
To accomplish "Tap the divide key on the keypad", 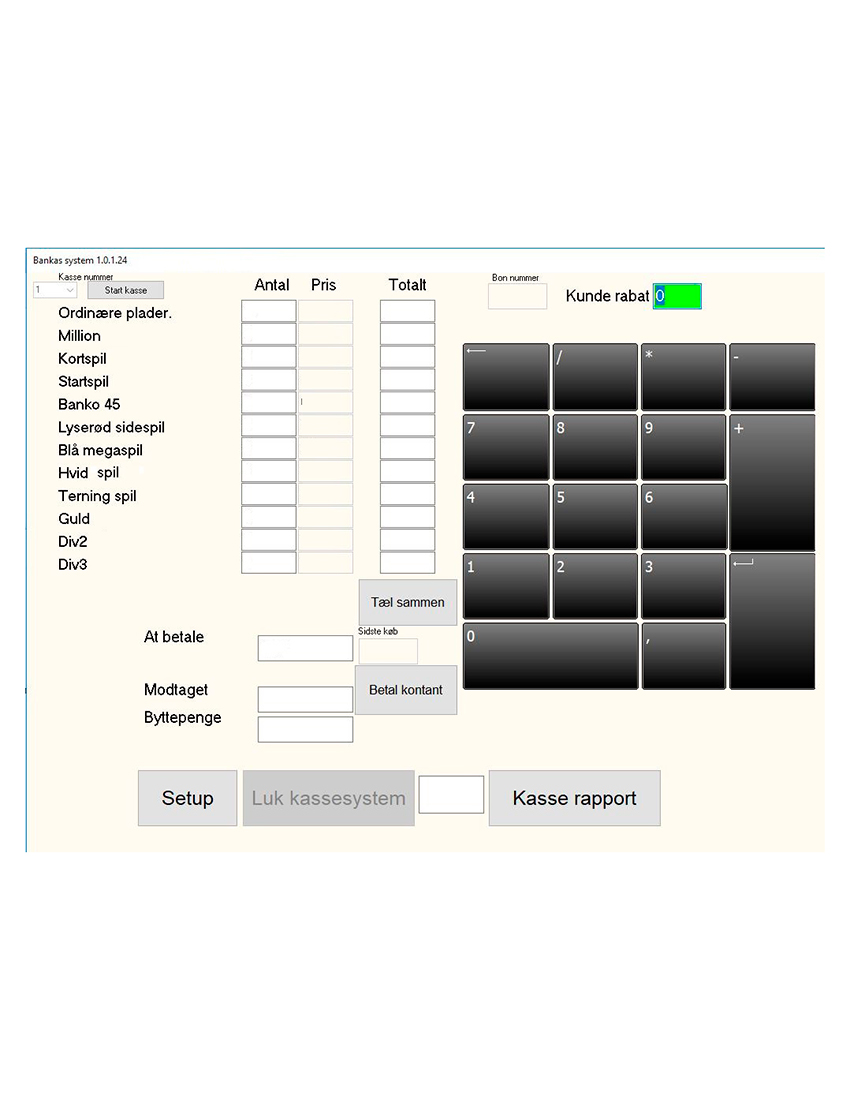I will coord(594,376).
